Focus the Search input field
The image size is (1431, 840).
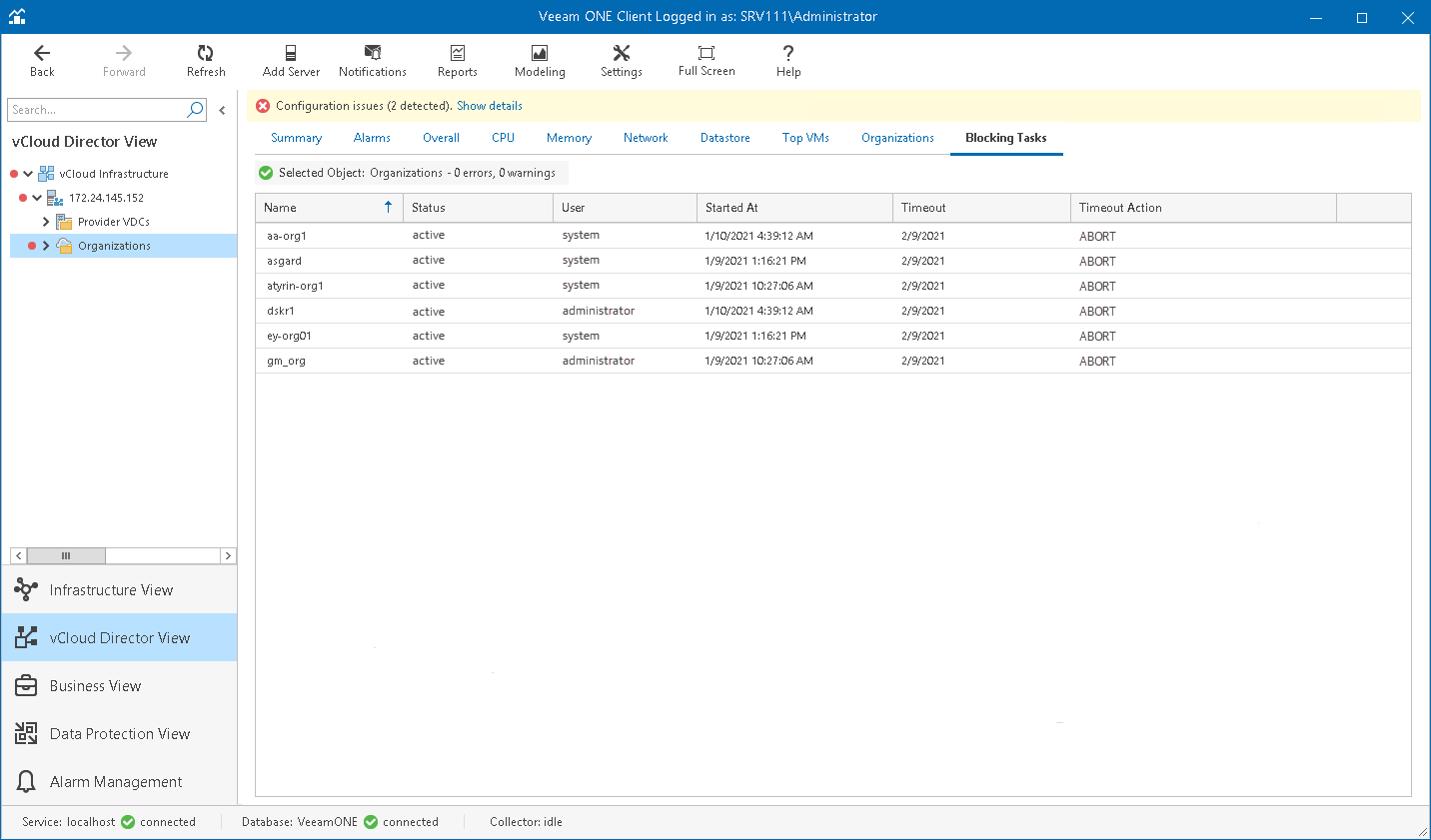pyautogui.click(x=97, y=110)
